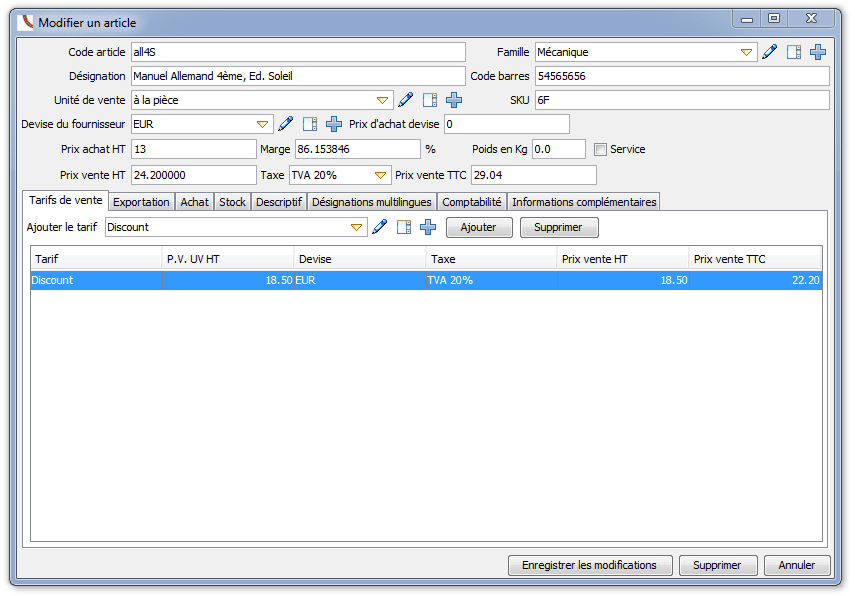The image size is (855, 596).
Task: Click the plus icon to add a Famille
Action: [x=817, y=52]
